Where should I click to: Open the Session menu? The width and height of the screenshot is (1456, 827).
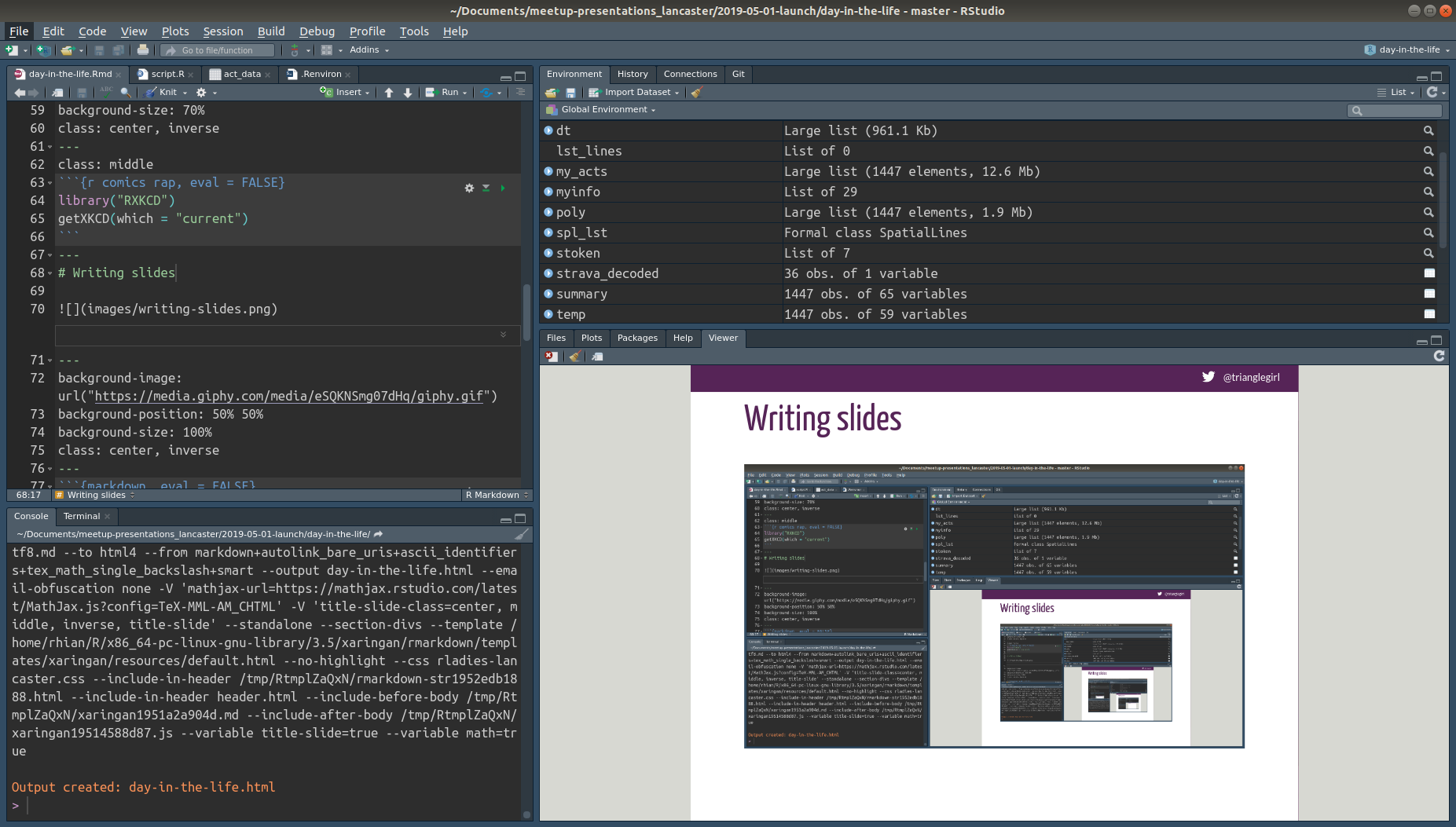coord(222,31)
